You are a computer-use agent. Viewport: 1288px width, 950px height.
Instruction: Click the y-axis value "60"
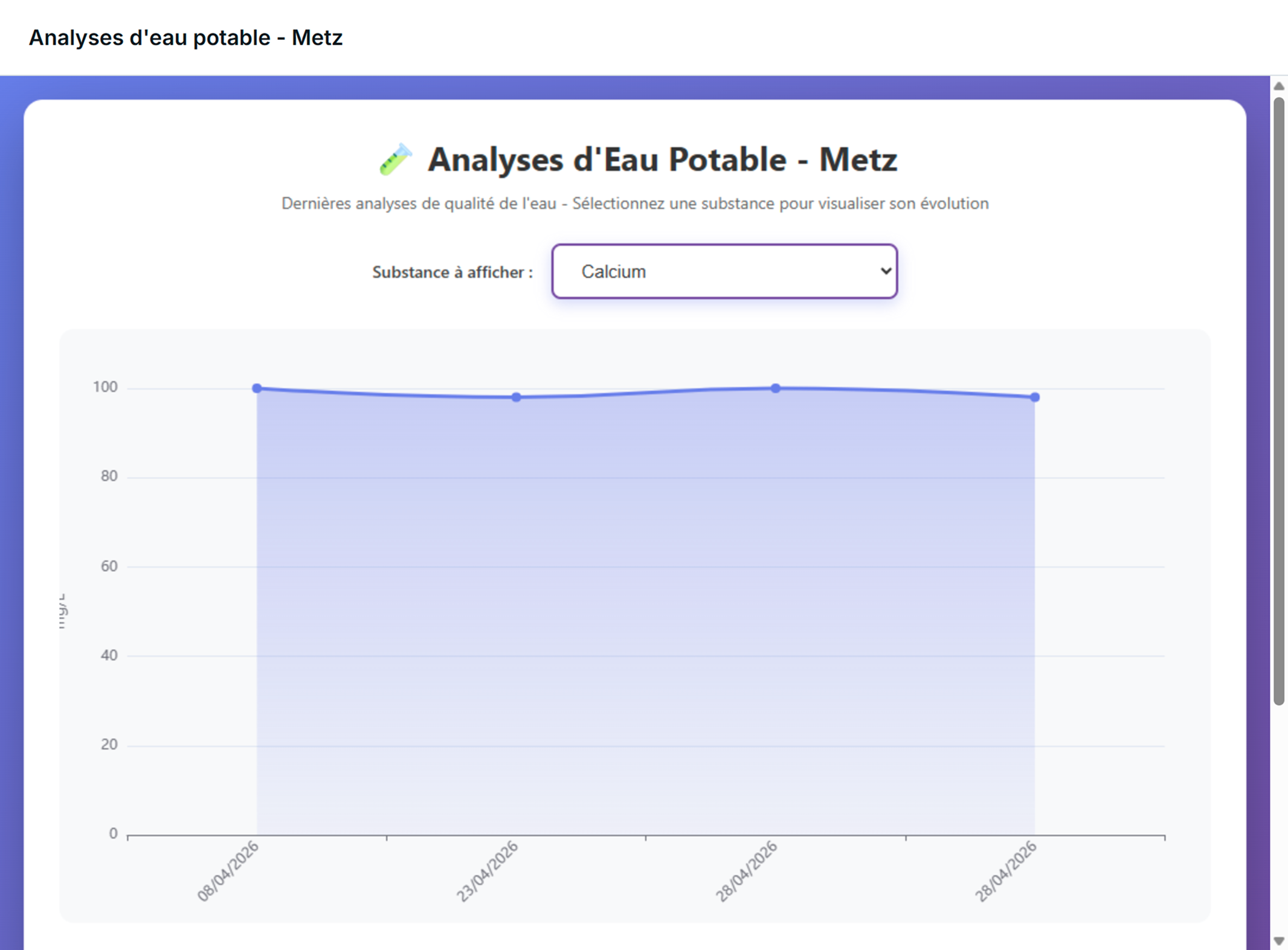pyautogui.click(x=109, y=566)
